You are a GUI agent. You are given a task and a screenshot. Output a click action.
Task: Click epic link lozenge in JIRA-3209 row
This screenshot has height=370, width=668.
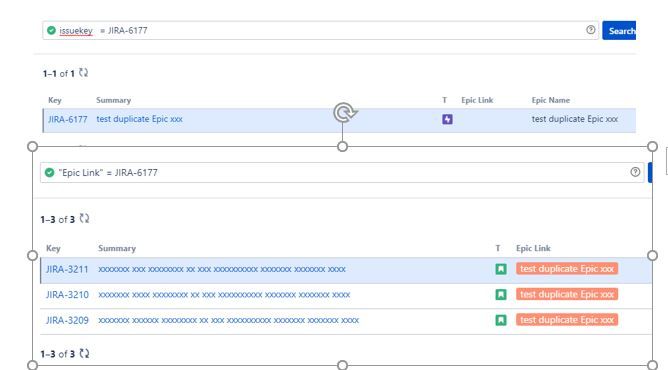[567, 320]
